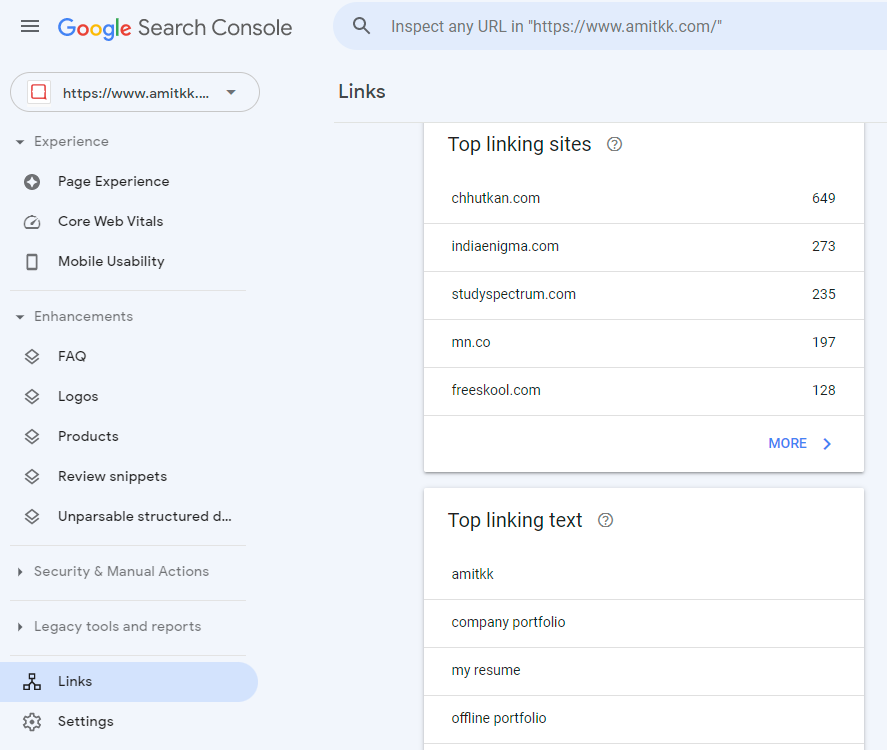Open Core Web Vitals report

coord(129,222)
